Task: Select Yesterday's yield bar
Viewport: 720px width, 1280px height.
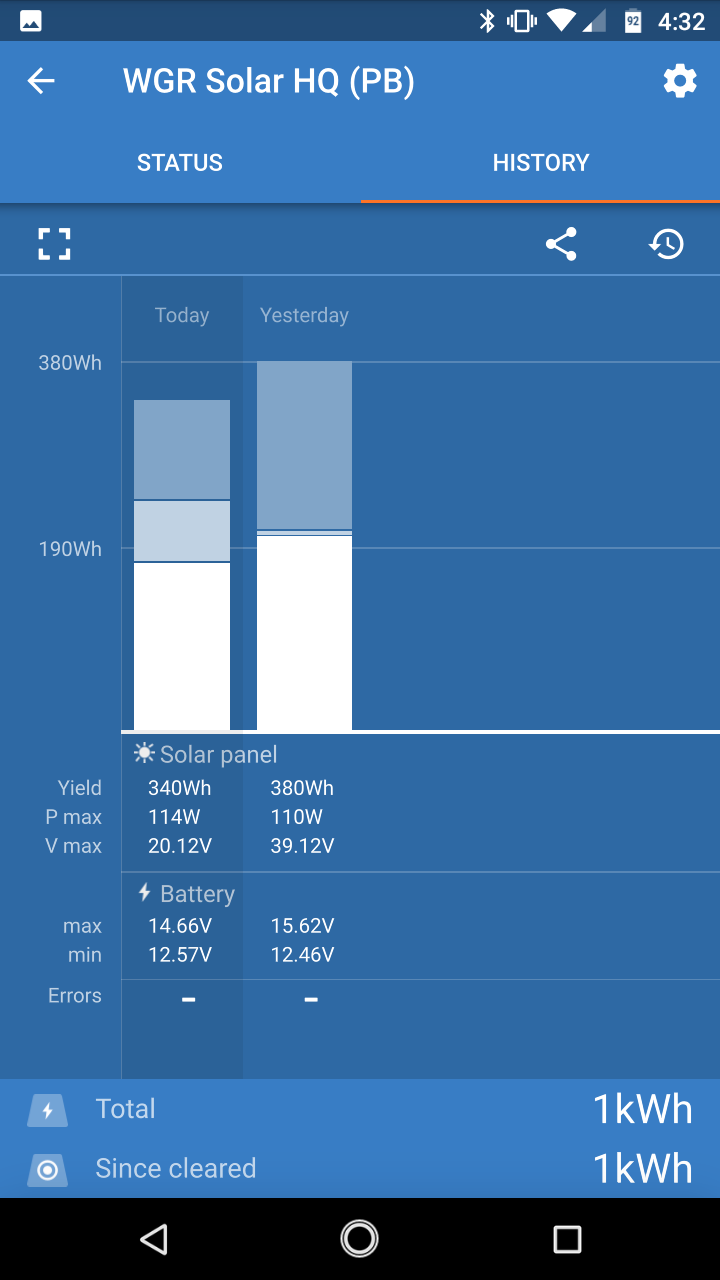Action: (304, 546)
